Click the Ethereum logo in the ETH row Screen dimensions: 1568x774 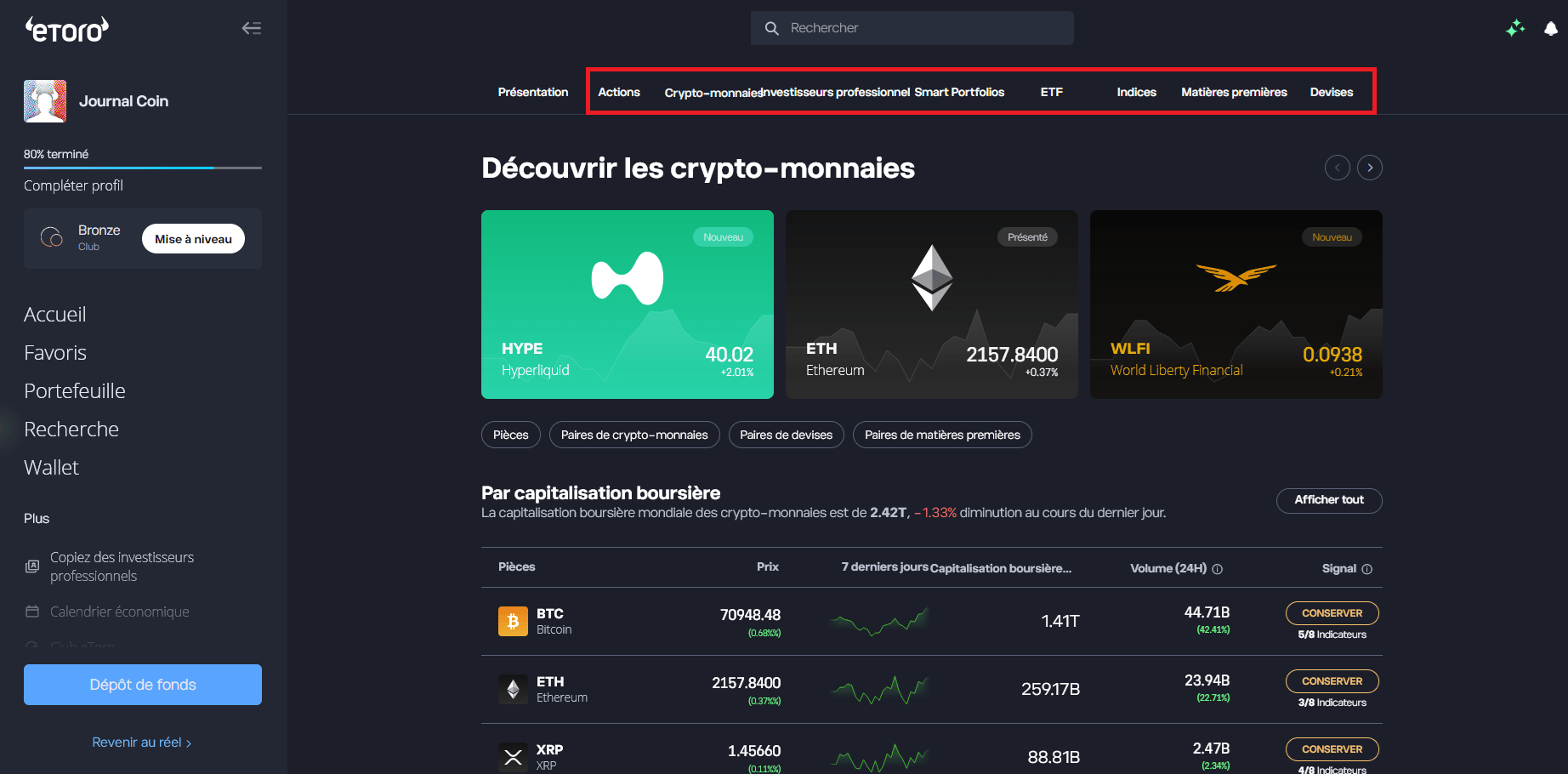(513, 689)
